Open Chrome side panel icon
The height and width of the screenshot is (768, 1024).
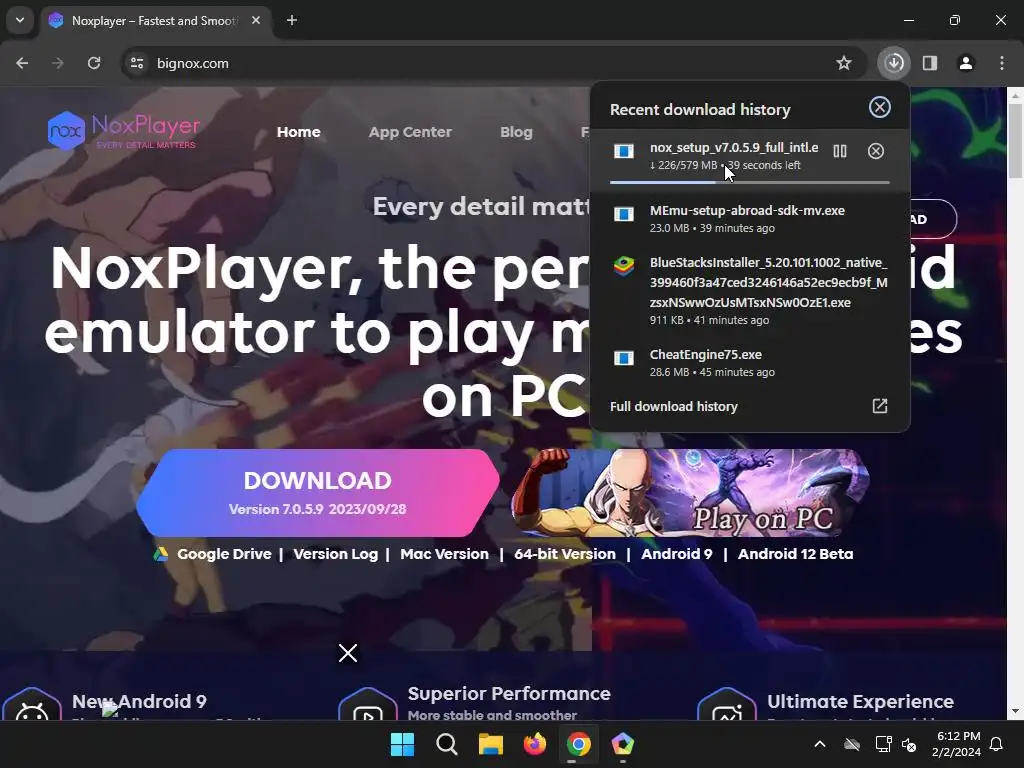[930, 63]
